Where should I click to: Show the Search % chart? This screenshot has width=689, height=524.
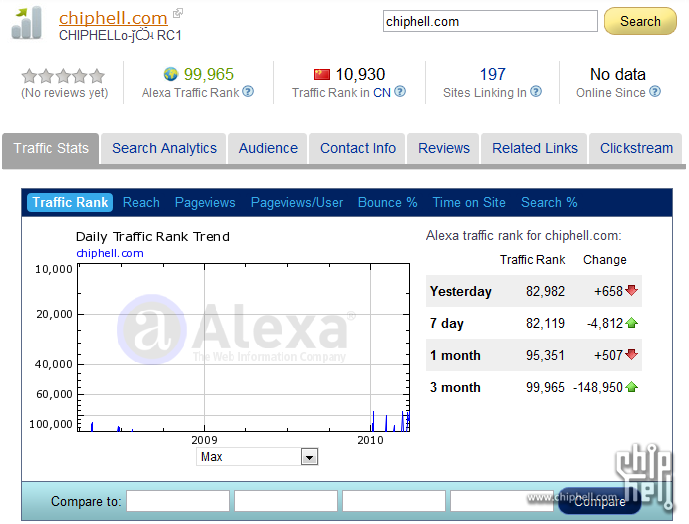click(549, 203)
